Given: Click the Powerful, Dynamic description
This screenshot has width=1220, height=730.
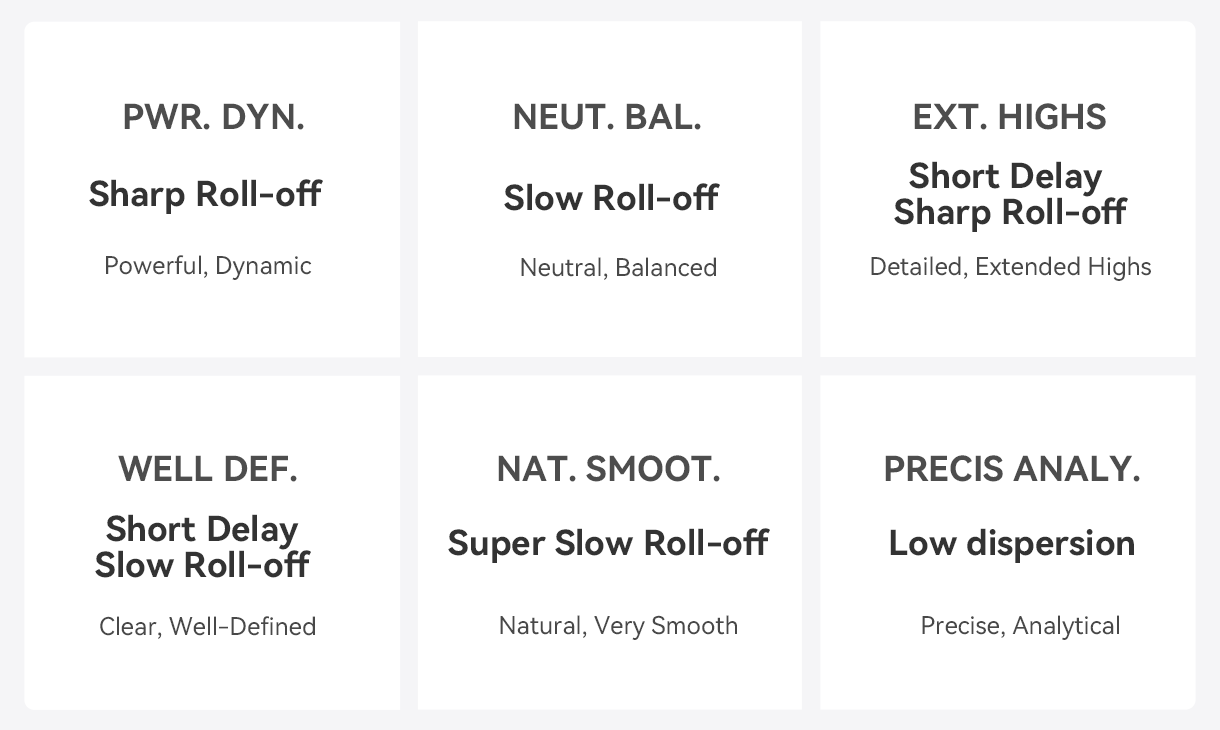Looking at the screenshot, I should click(x=208, y=266).
